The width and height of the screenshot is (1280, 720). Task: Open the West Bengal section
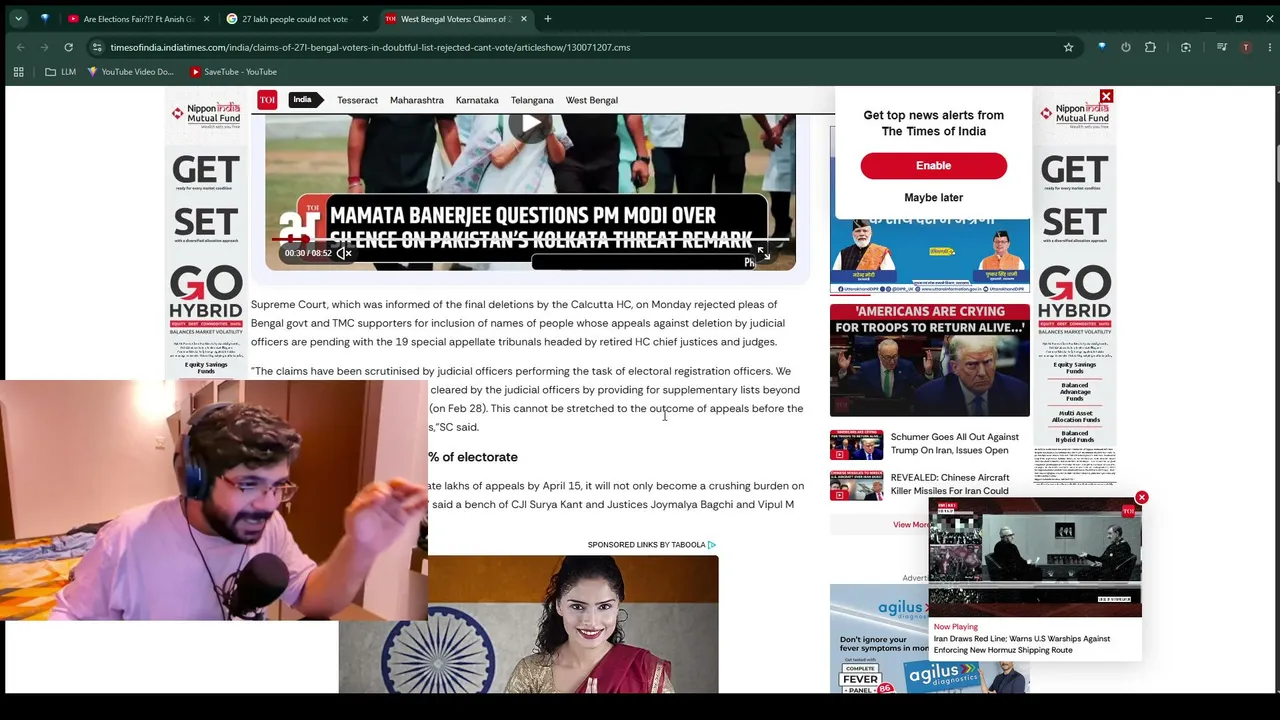pyautogui.click(x=592, y=100)
